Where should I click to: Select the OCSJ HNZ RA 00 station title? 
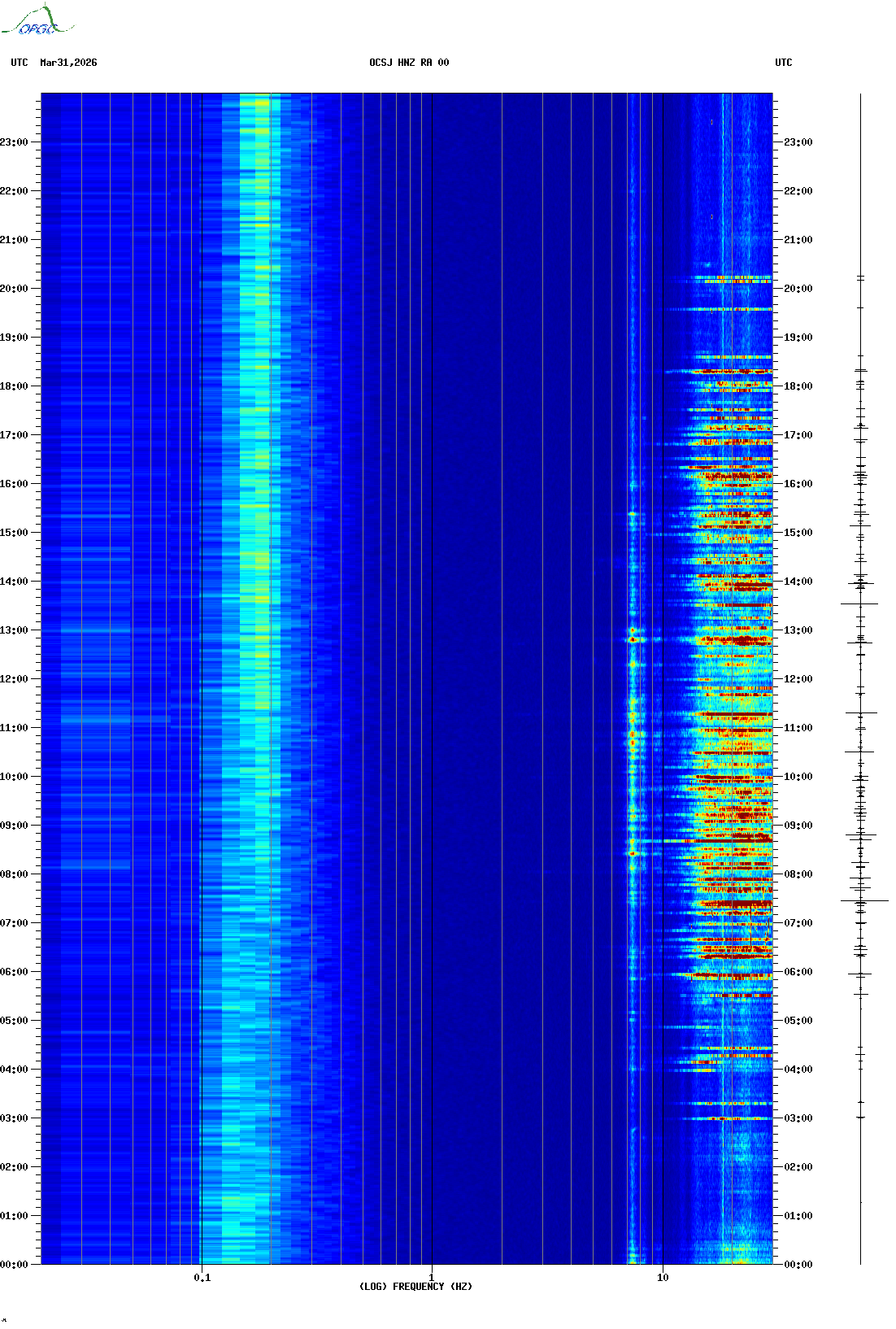pos(409,63)
